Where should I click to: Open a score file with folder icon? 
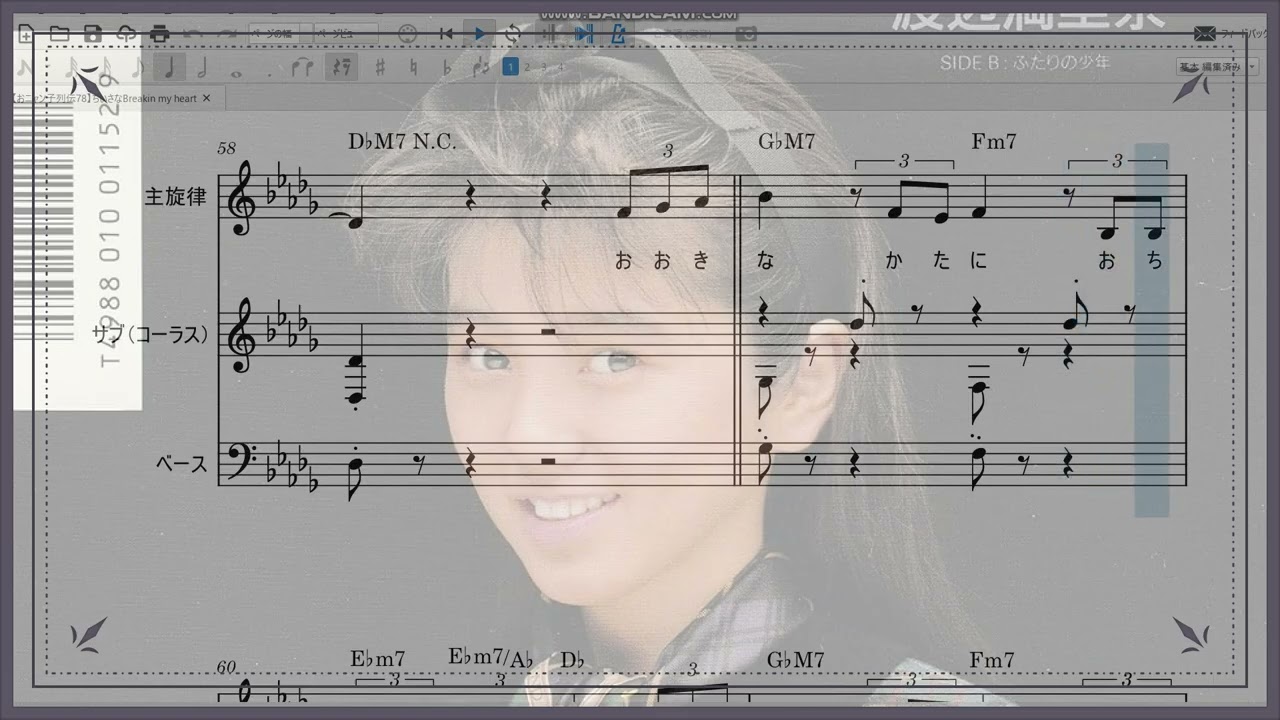(59, 34)
